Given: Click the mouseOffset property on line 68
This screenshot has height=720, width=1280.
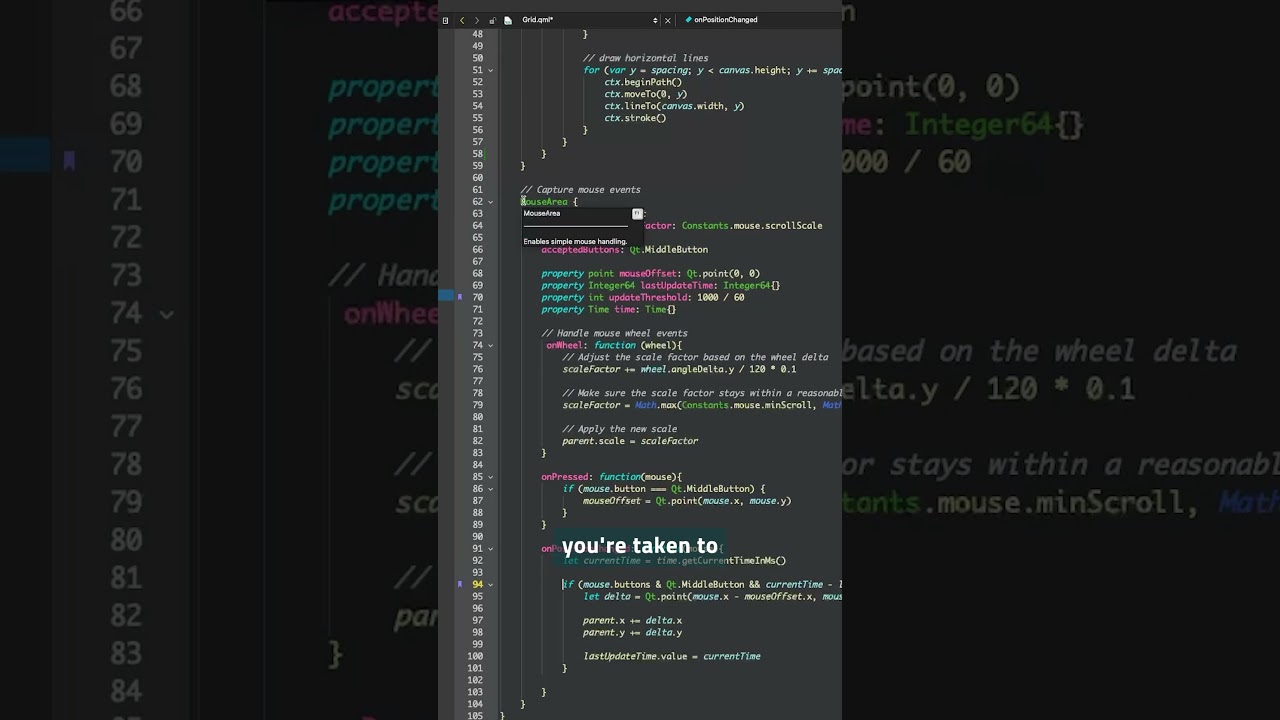Looking at the screenshot, I should (647, 273).
